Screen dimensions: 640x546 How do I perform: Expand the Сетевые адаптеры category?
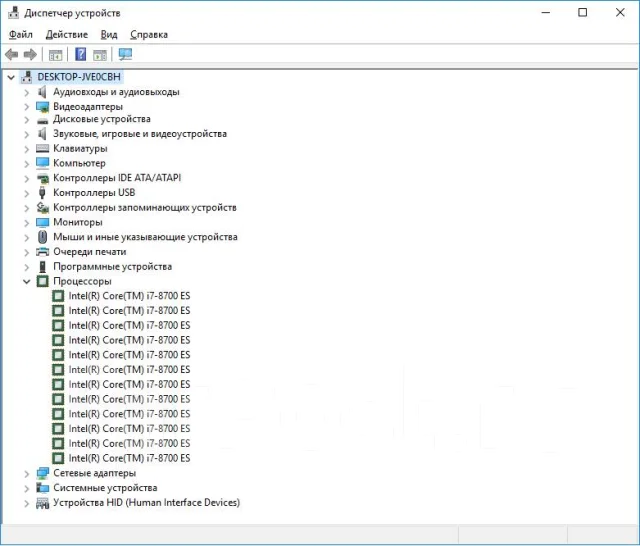point(27,473)
